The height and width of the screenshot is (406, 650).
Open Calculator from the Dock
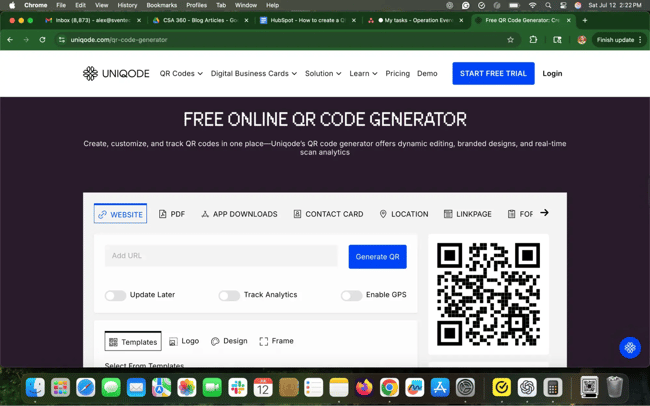pyautogui.click(x=552, y=388)
